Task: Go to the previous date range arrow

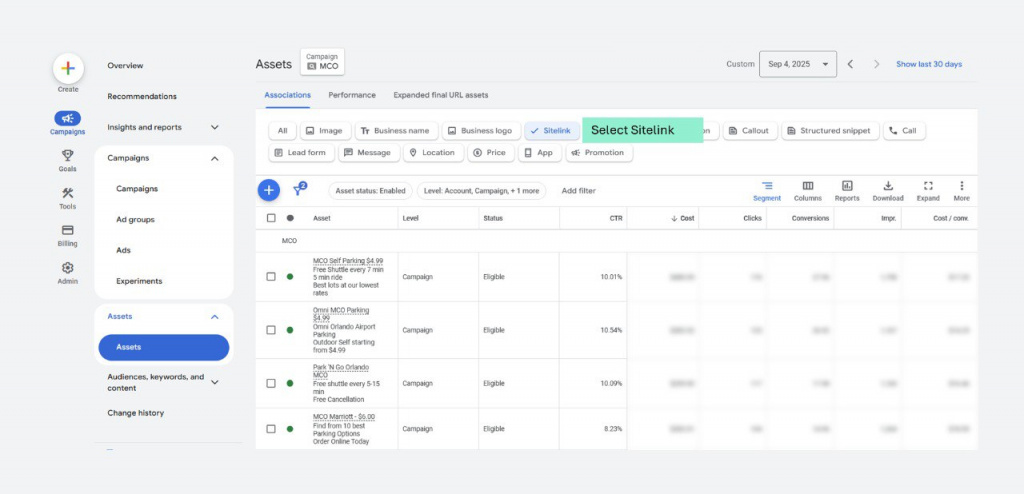Action: pos(850,64)
